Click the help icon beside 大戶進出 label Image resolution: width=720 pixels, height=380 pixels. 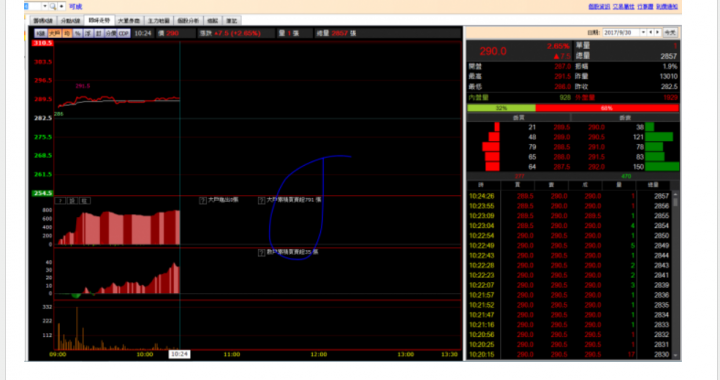click(x=202, y=201)
